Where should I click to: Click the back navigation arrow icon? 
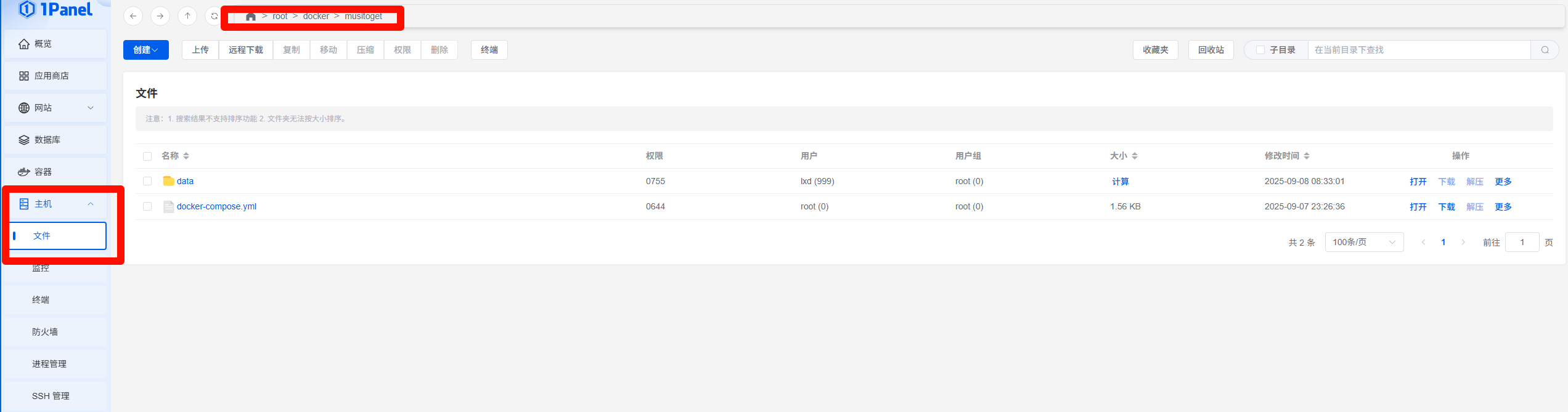[x=133, y=16]
